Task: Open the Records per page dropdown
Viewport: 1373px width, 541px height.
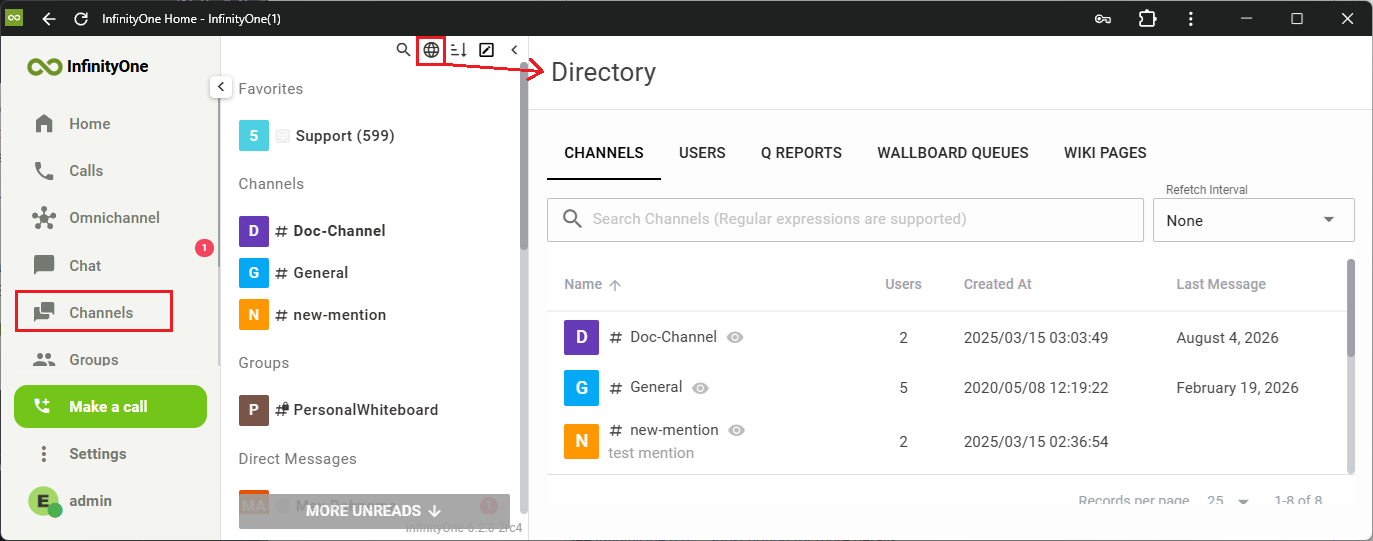Action: pyautogui.click(x=1229, y=501)
